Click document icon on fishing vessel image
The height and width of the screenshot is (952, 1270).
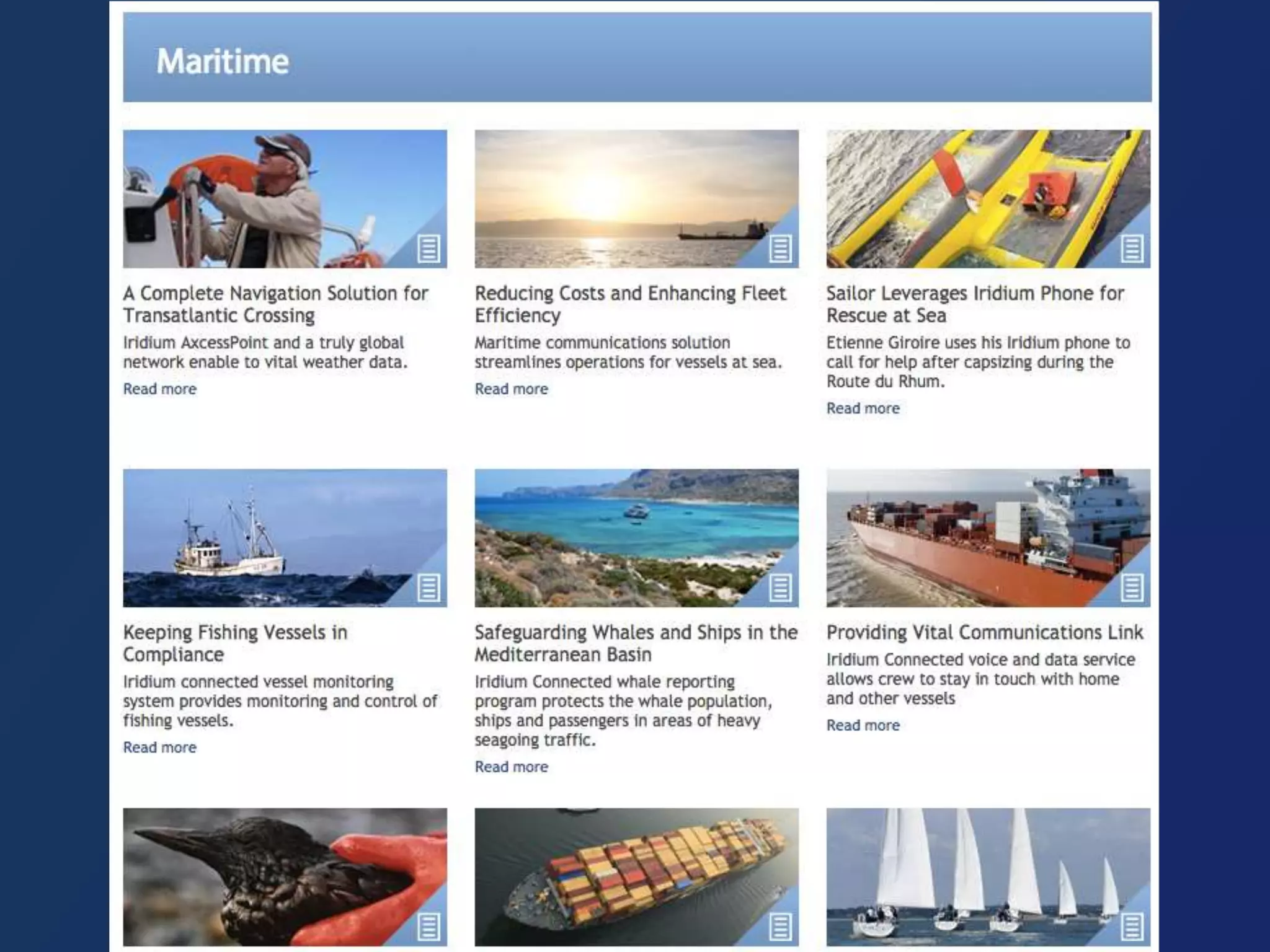click(x=429, y=588)
